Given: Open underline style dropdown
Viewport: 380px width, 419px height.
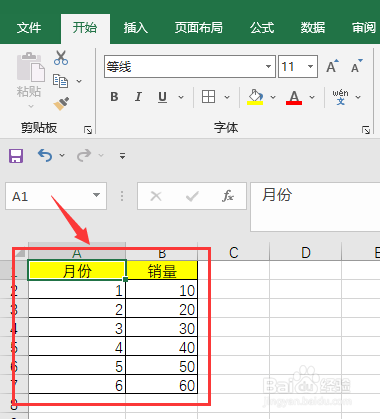Looking at the screenshot, I should tap(181, 97).
